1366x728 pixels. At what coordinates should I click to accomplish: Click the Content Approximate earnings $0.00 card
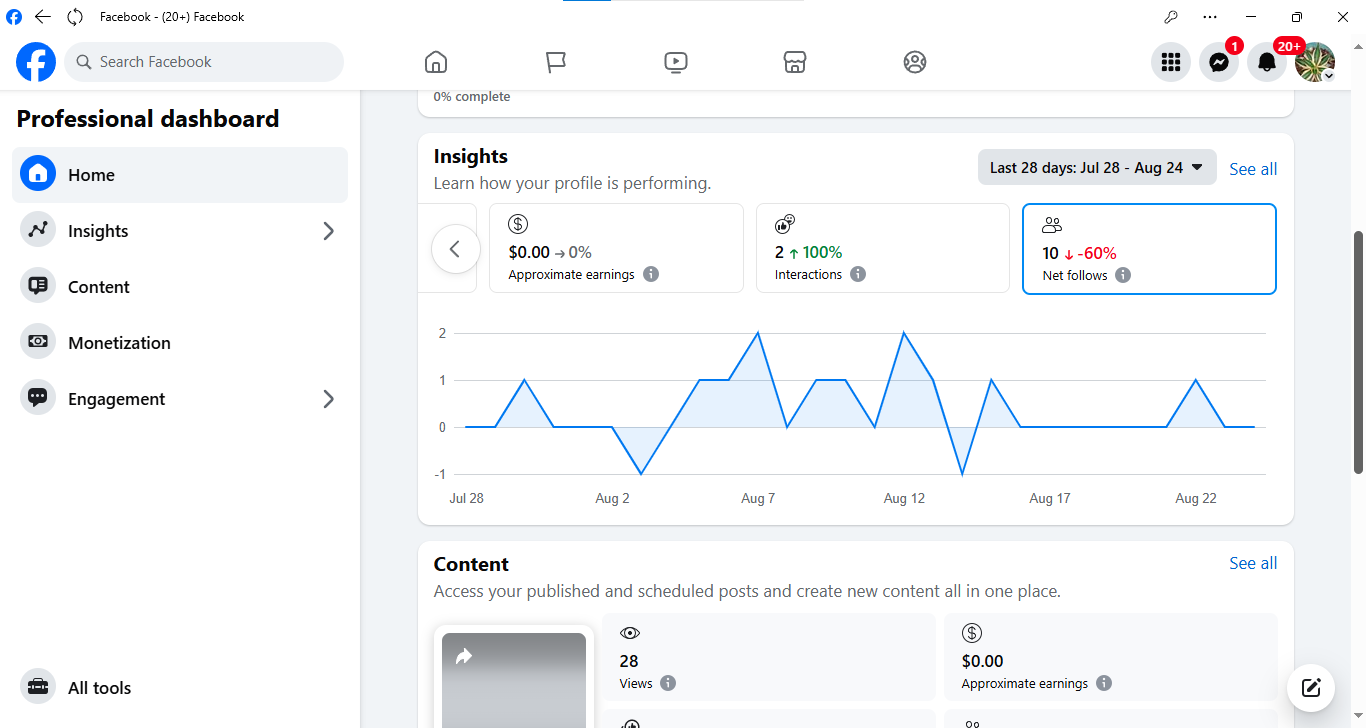1111,657
